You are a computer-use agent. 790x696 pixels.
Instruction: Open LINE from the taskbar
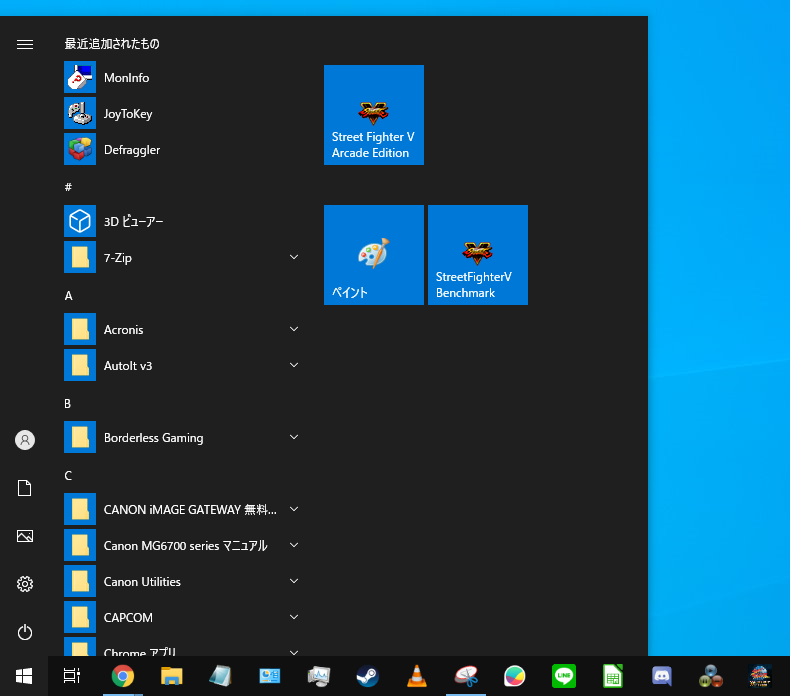point(564,676)
